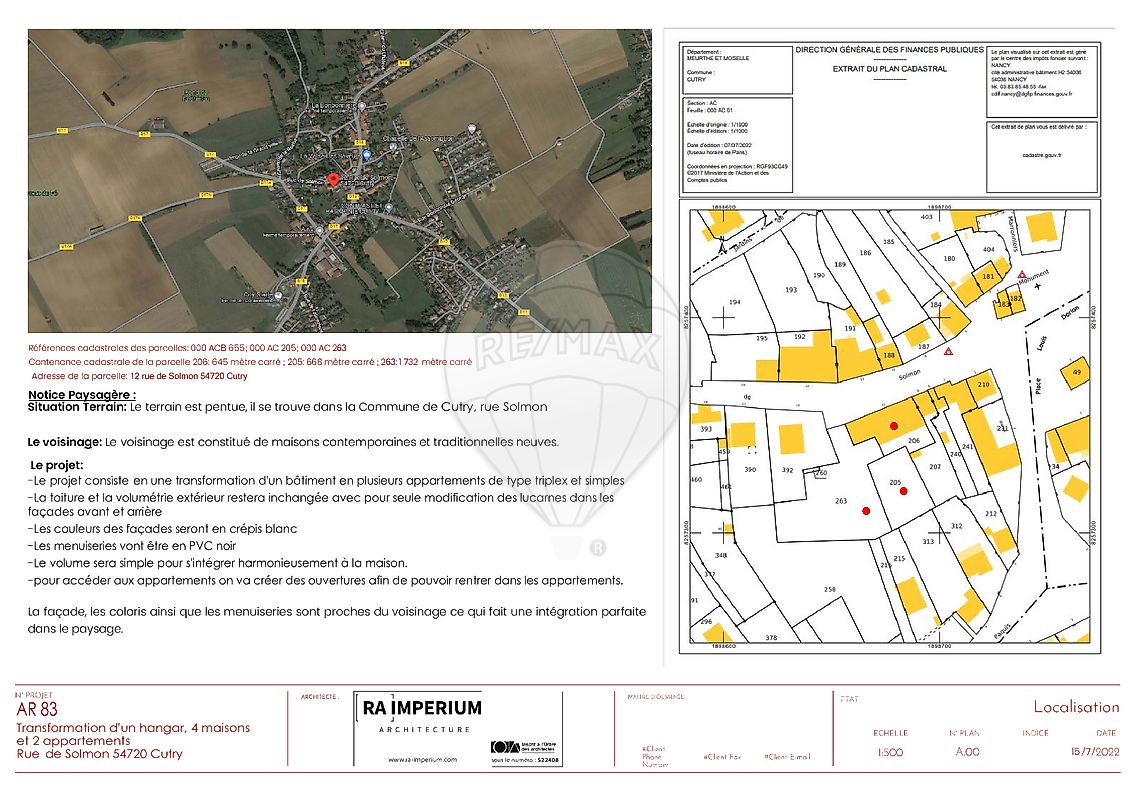This screenshot has width=1132, height=800.
Task: Click the red dot on parcel 205
Action: 903,491
